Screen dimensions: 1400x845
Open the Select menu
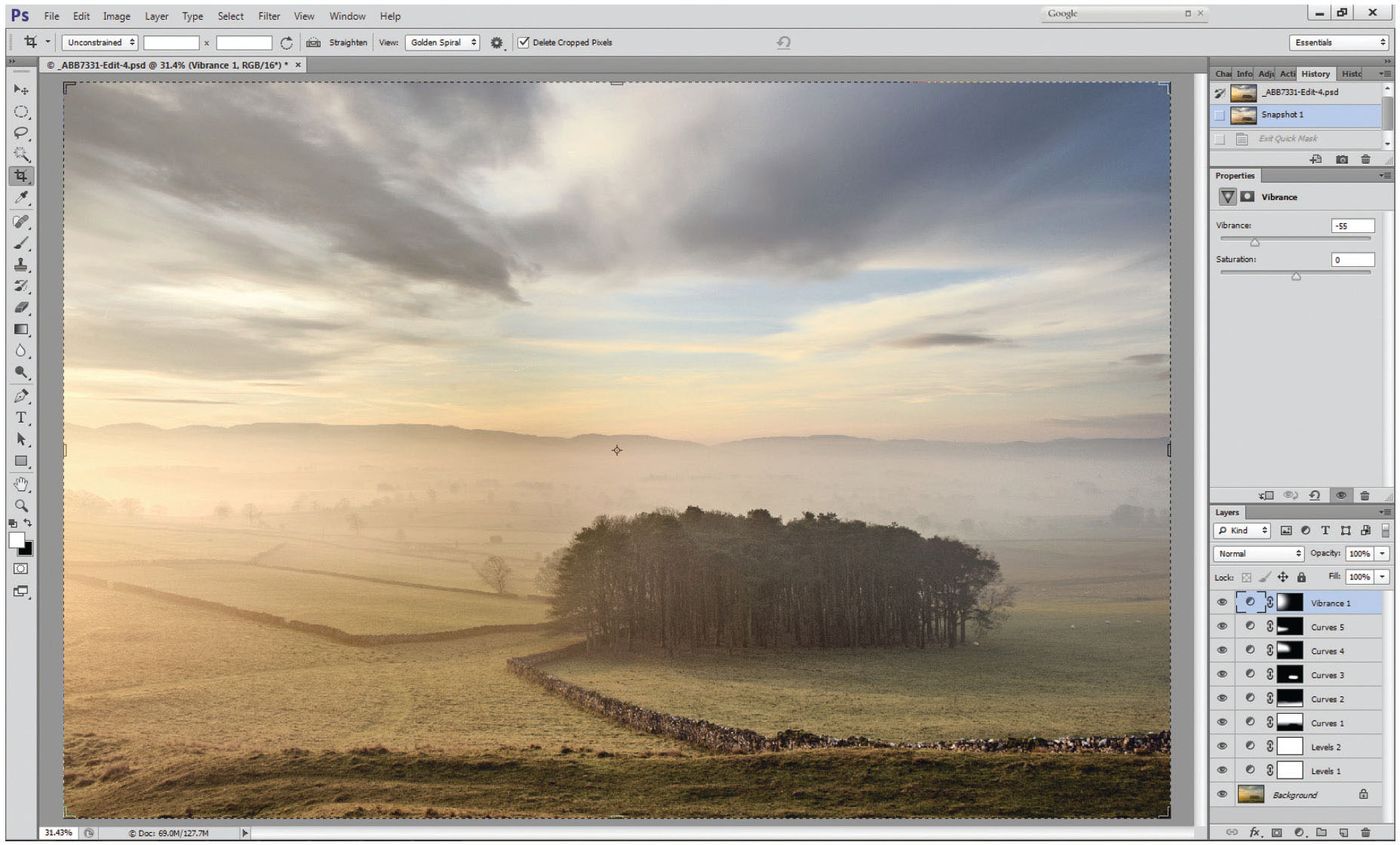[x=230, y=16]
